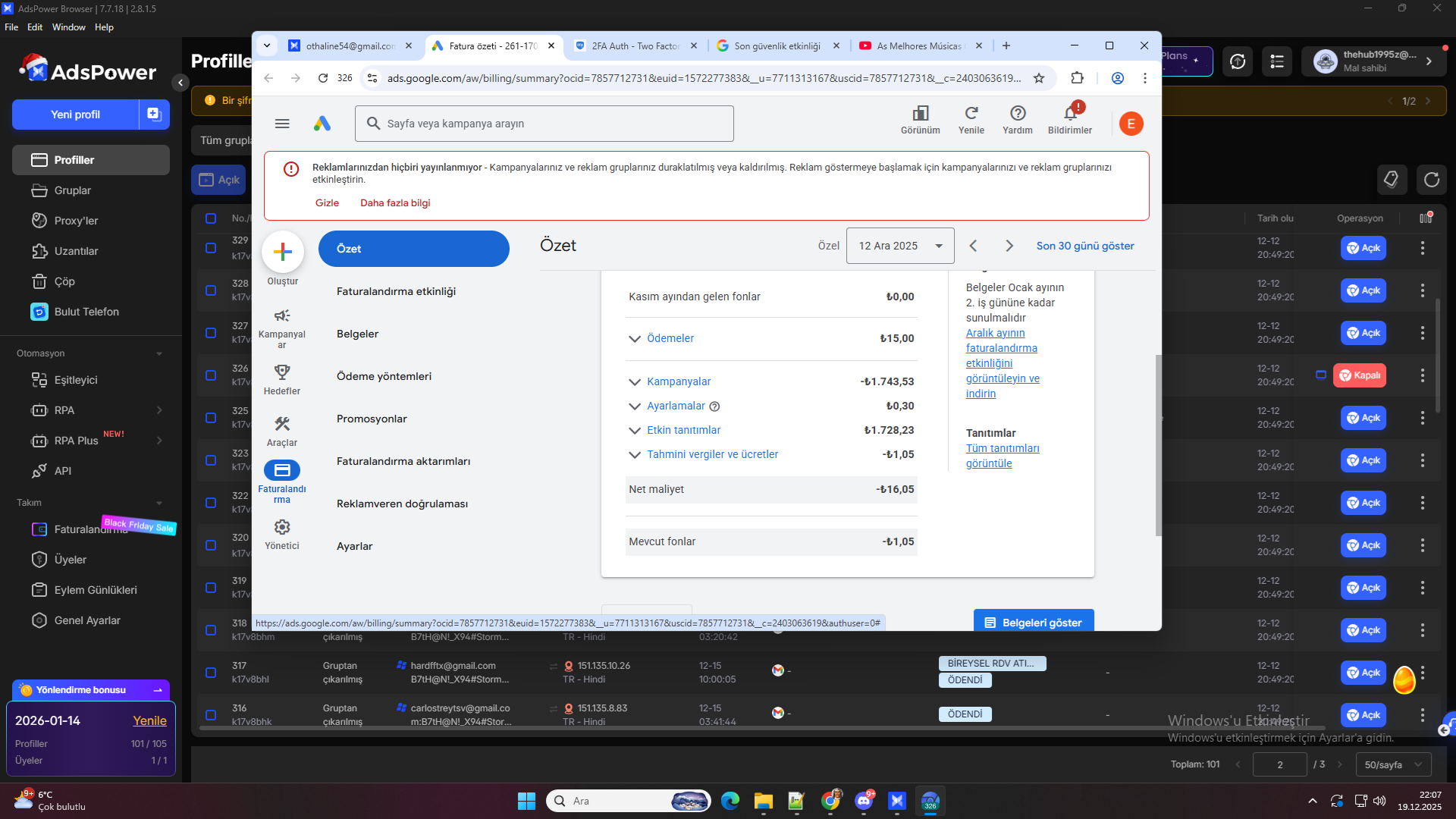
Task: Select the checkbox for profile 327
Action: tap(211, 333)
